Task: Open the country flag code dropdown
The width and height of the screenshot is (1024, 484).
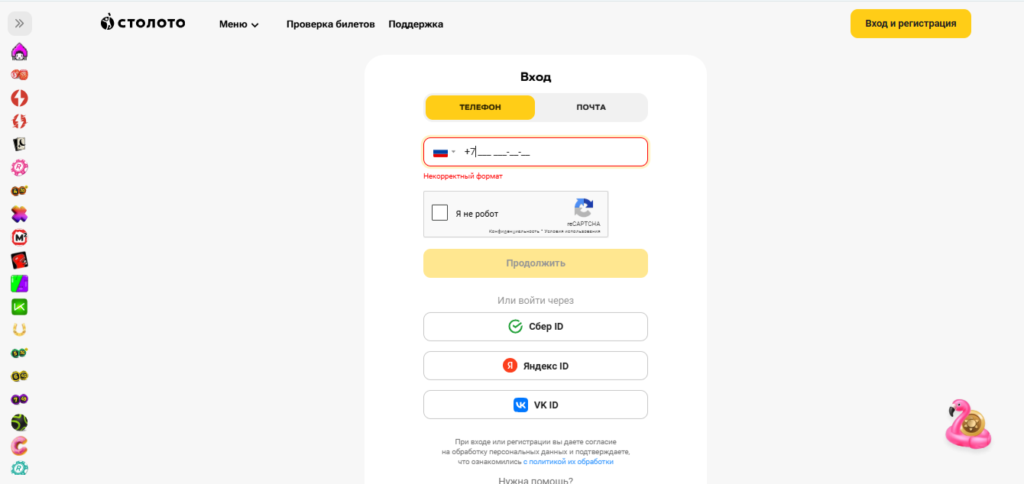Action: pos(444,152)
